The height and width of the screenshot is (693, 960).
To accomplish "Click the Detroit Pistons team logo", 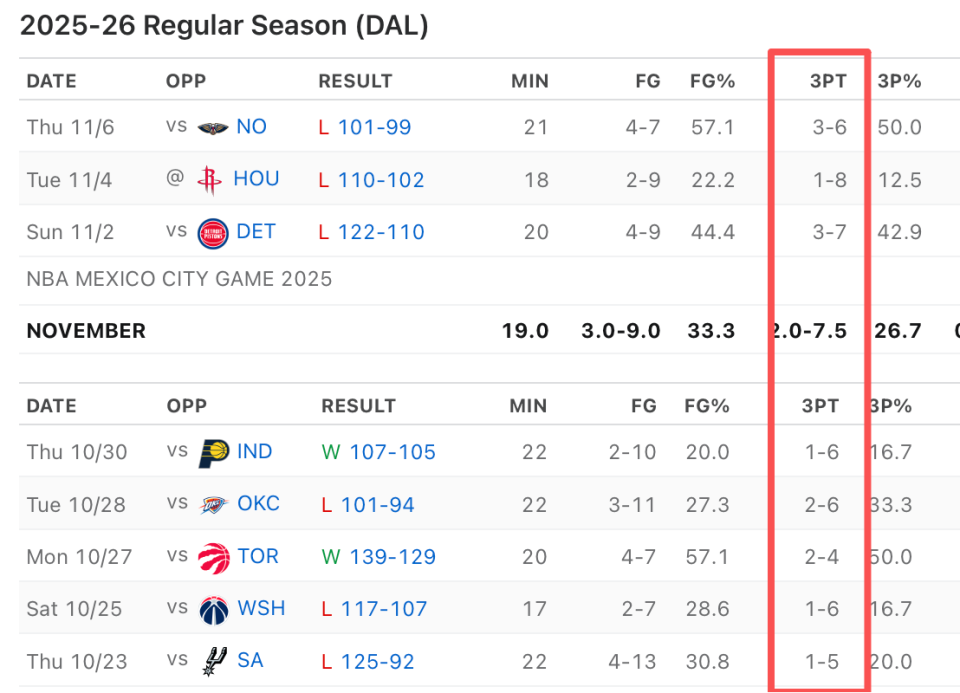I will pos(212,233).
